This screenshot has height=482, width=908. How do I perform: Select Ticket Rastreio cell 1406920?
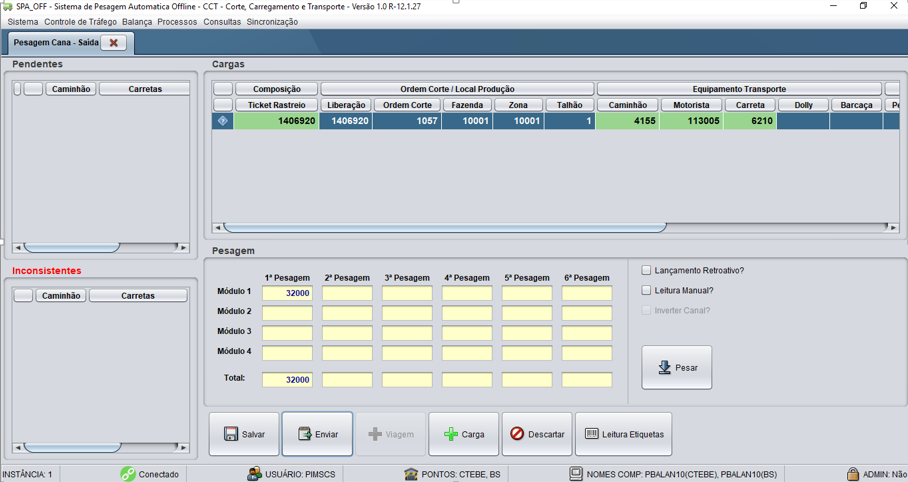coord(276,120)
